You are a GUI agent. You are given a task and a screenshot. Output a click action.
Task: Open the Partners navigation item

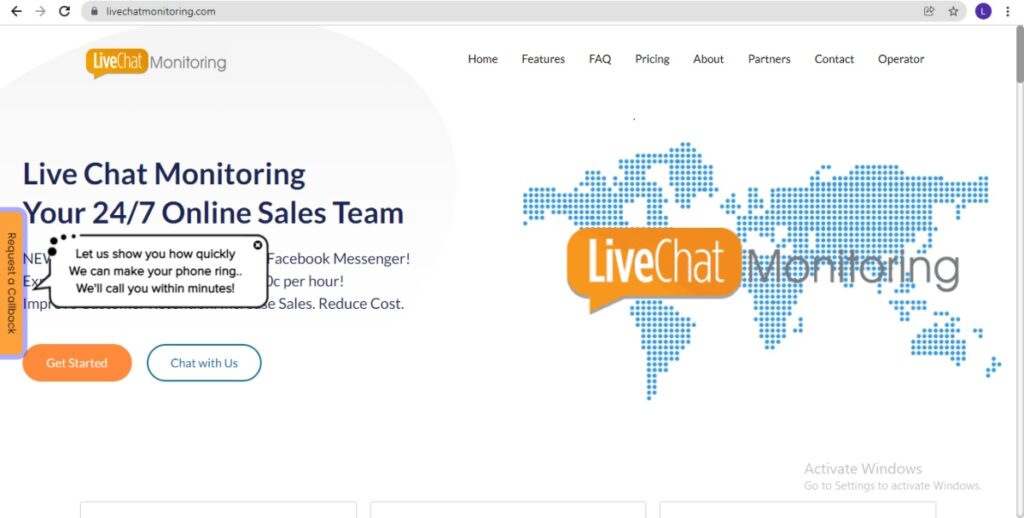[x=769, y=59]
